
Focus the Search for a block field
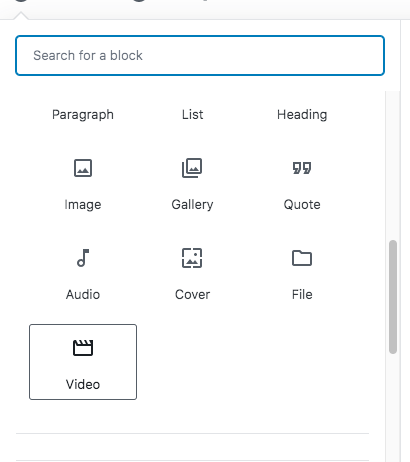pyautogui.click(x=200, y=55)
